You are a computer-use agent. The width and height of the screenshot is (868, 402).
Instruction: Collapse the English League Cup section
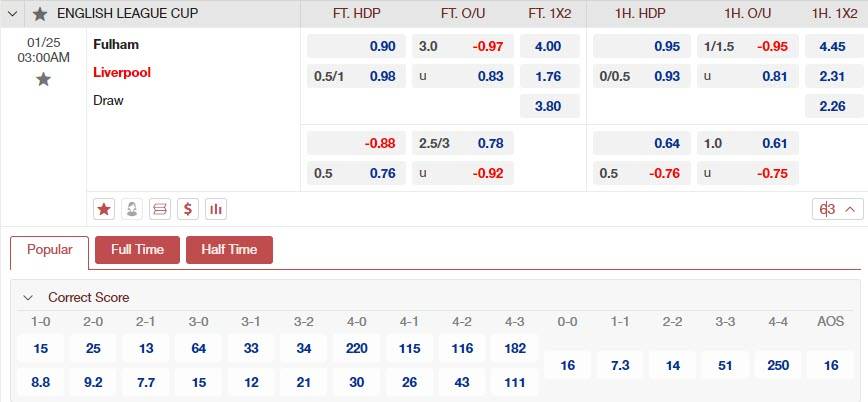tap(13, 14)
